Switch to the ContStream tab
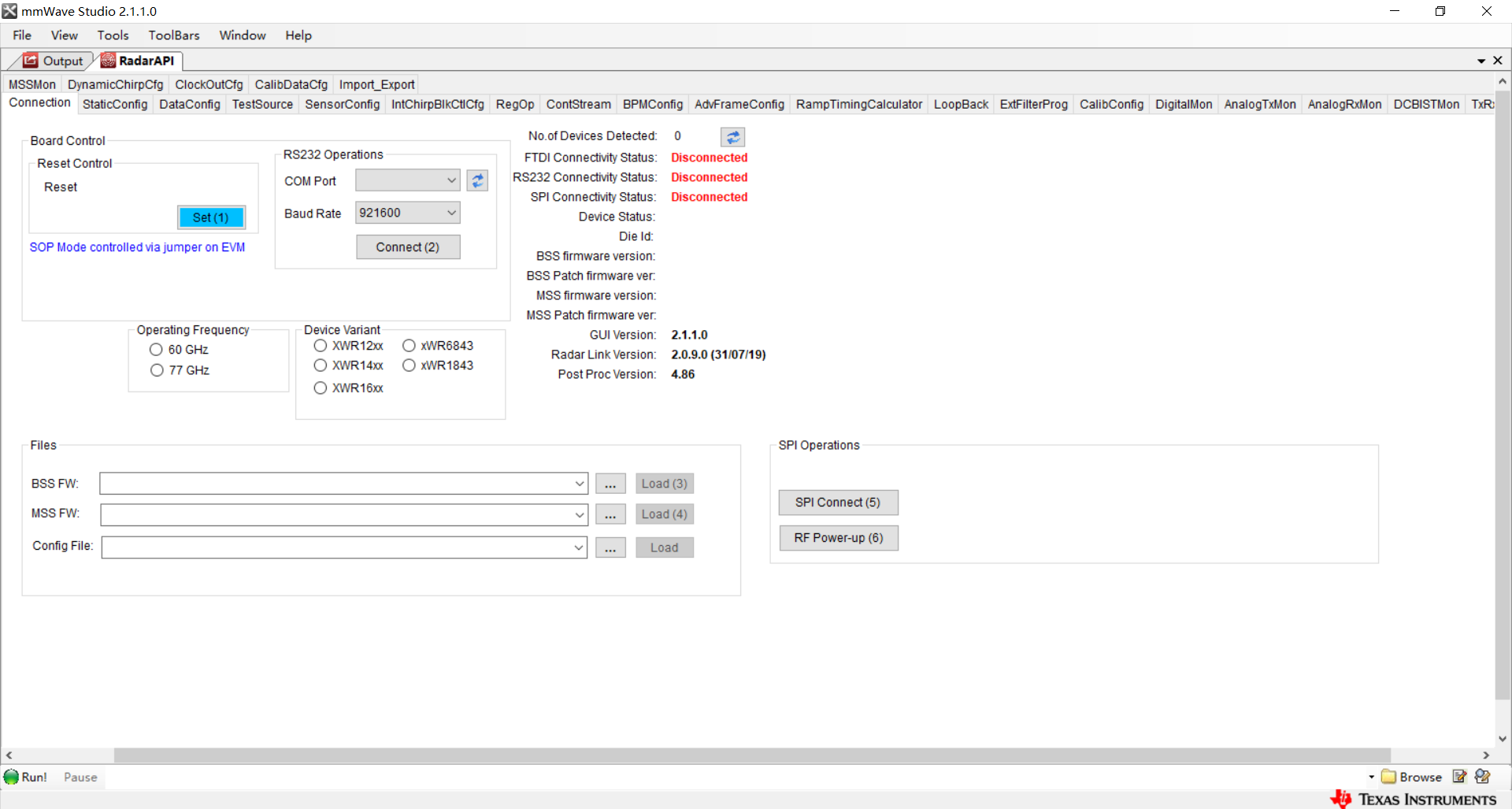The image size is (1512, 809). tap(579, 105)
